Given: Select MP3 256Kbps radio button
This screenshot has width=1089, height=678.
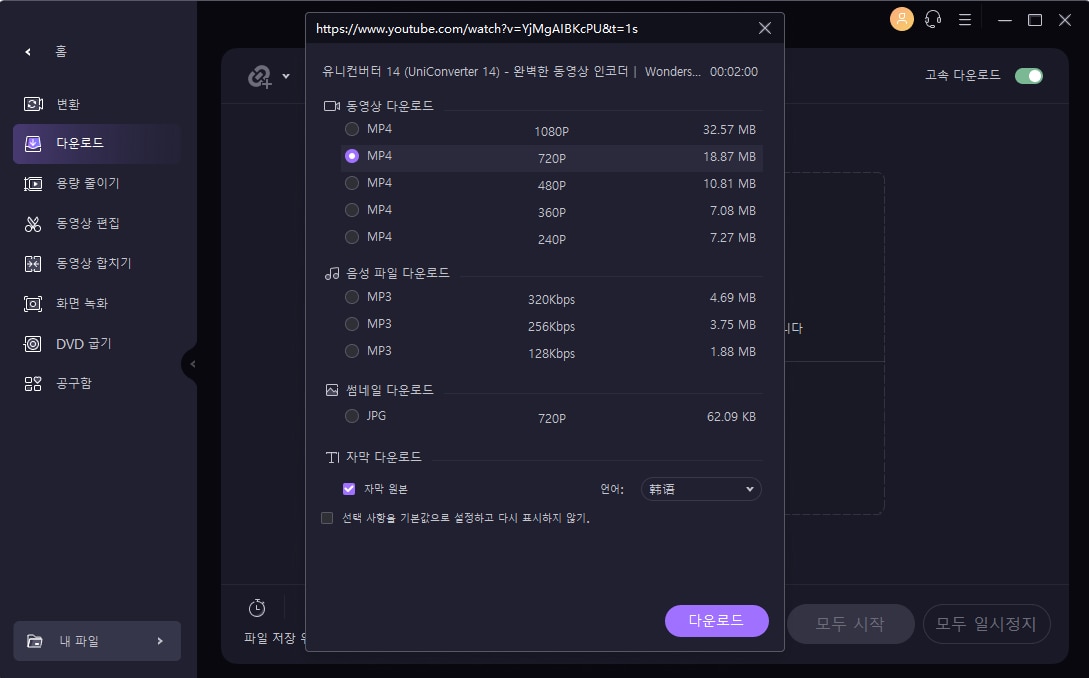Looking at the screenshot, I should pos(352,324).
